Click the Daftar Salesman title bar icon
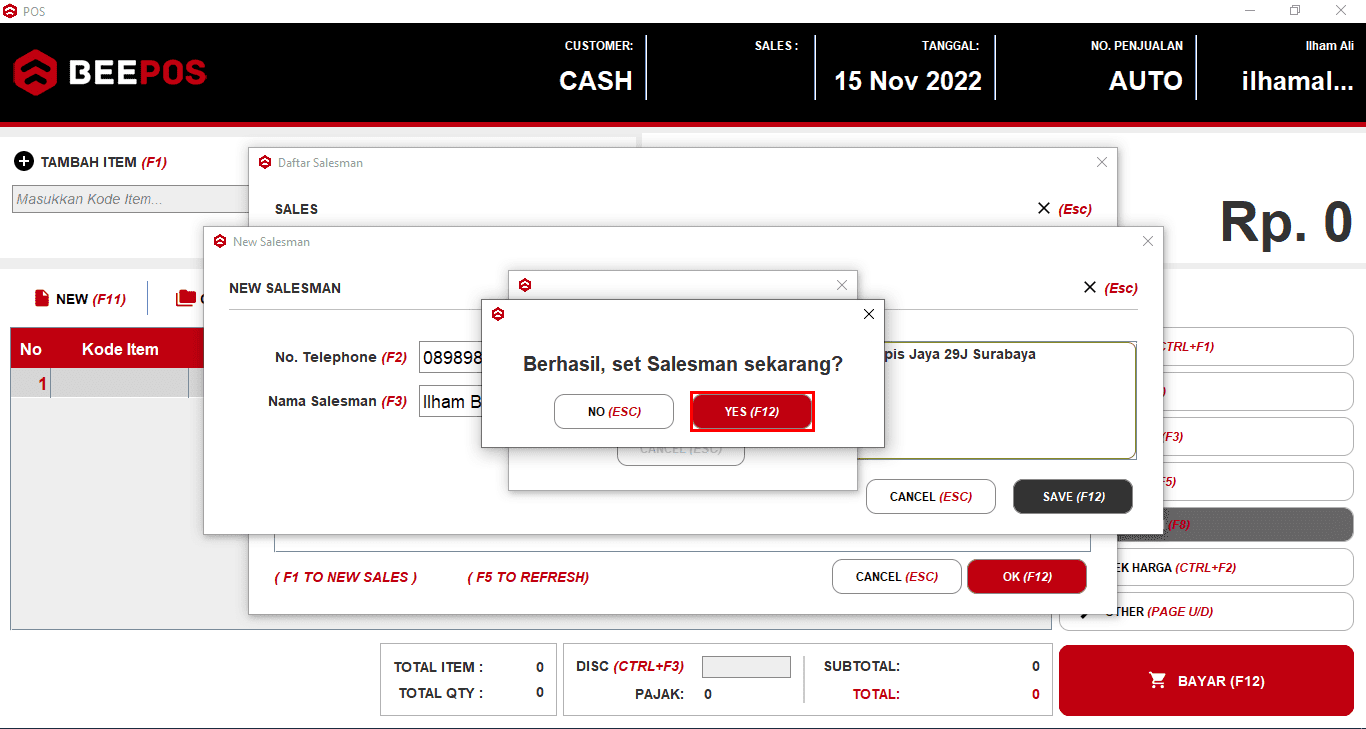This screenshot has width=1366, height=729. [265, 162]
